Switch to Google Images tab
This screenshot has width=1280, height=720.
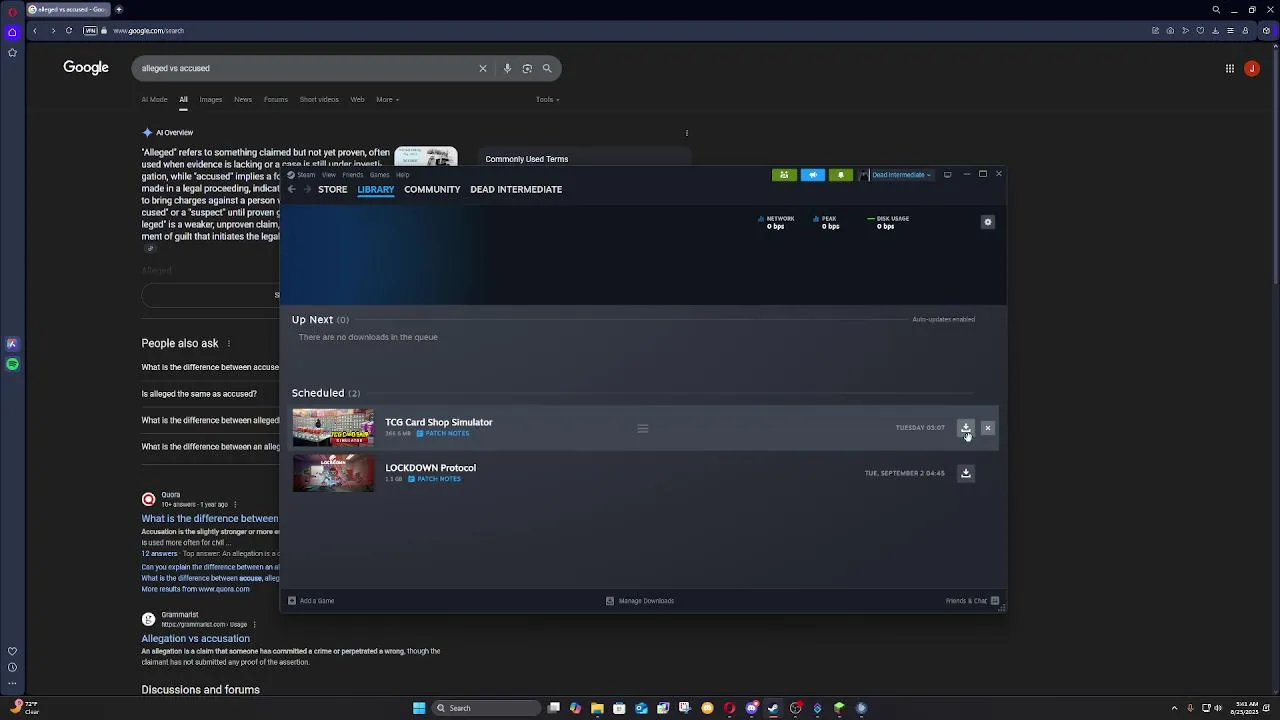click(x=210, y=99)
